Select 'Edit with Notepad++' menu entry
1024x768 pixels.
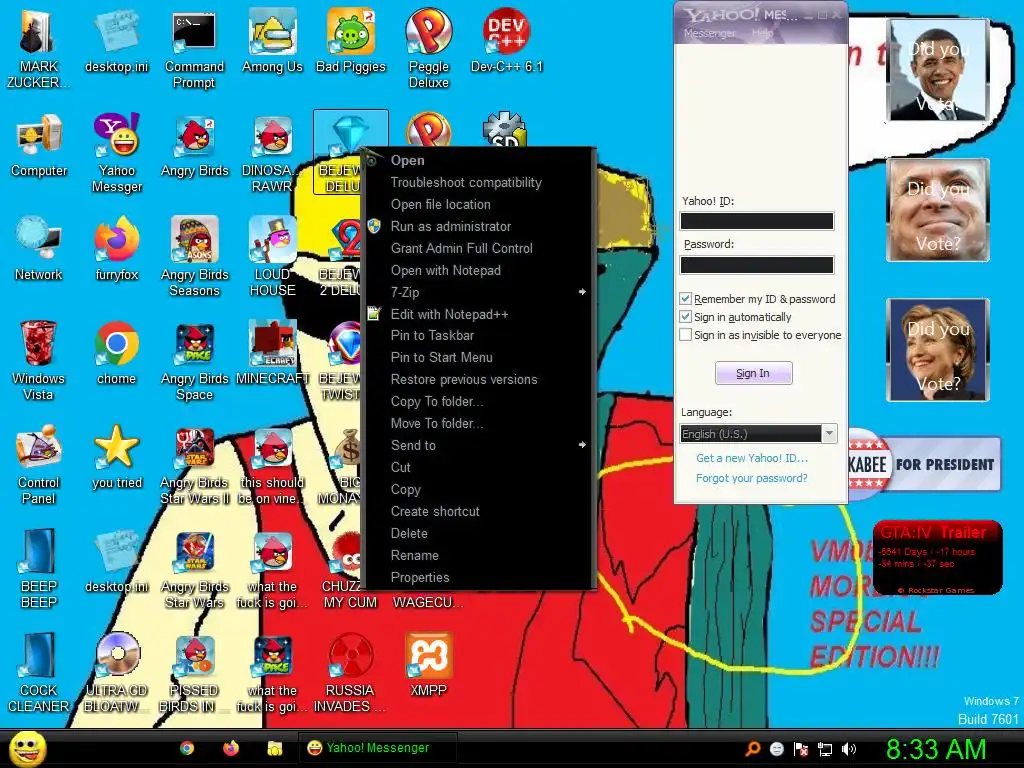(x=478, y=314)
